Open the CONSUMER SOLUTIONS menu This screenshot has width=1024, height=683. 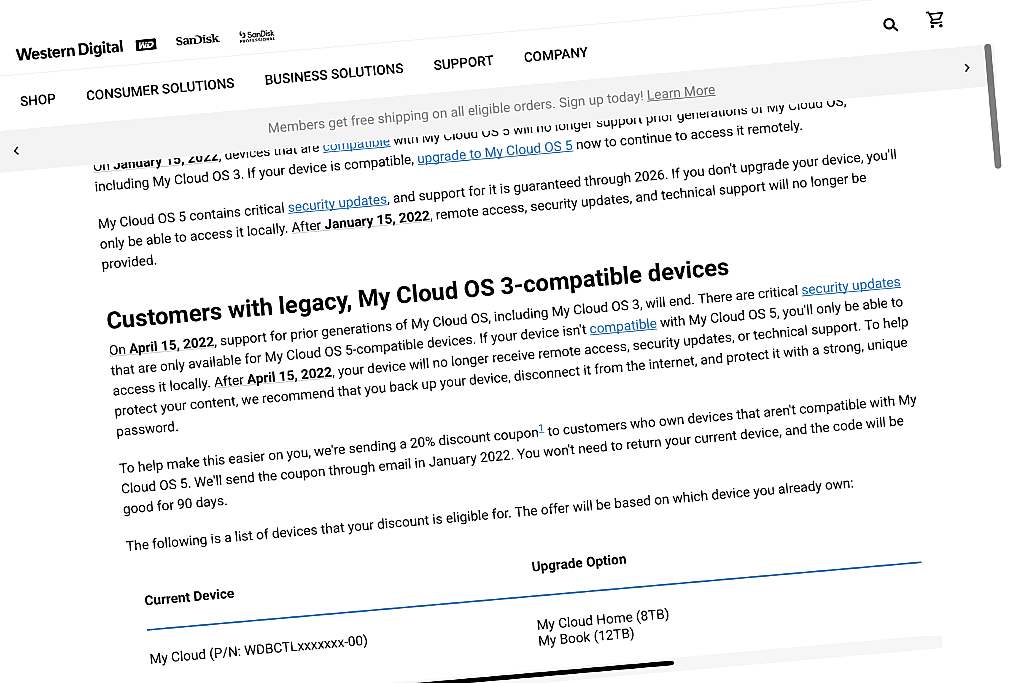(x=160, y=89)
